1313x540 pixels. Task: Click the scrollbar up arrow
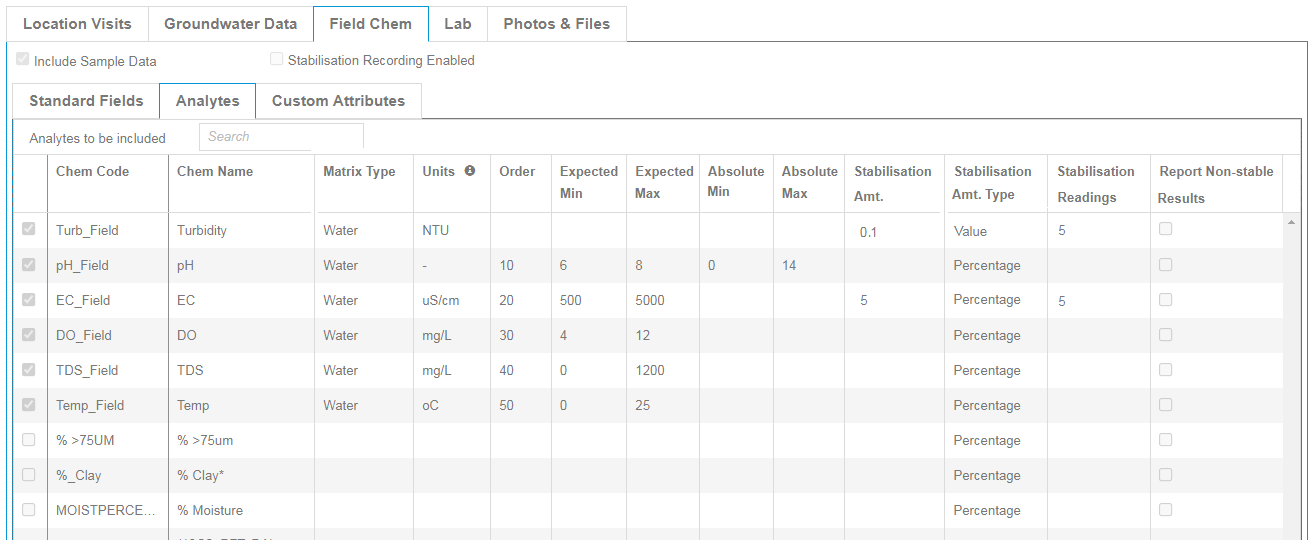[1290, 221]
